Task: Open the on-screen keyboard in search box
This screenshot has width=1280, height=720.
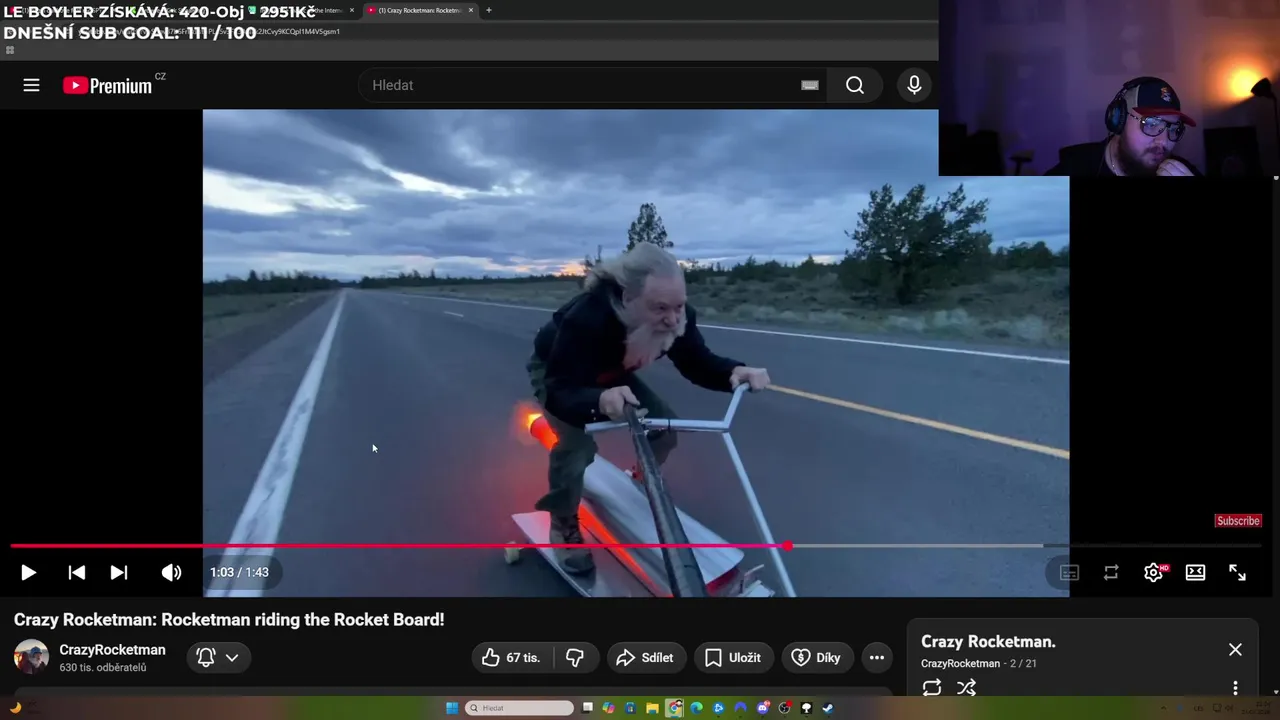Action: tap(810, 85)
